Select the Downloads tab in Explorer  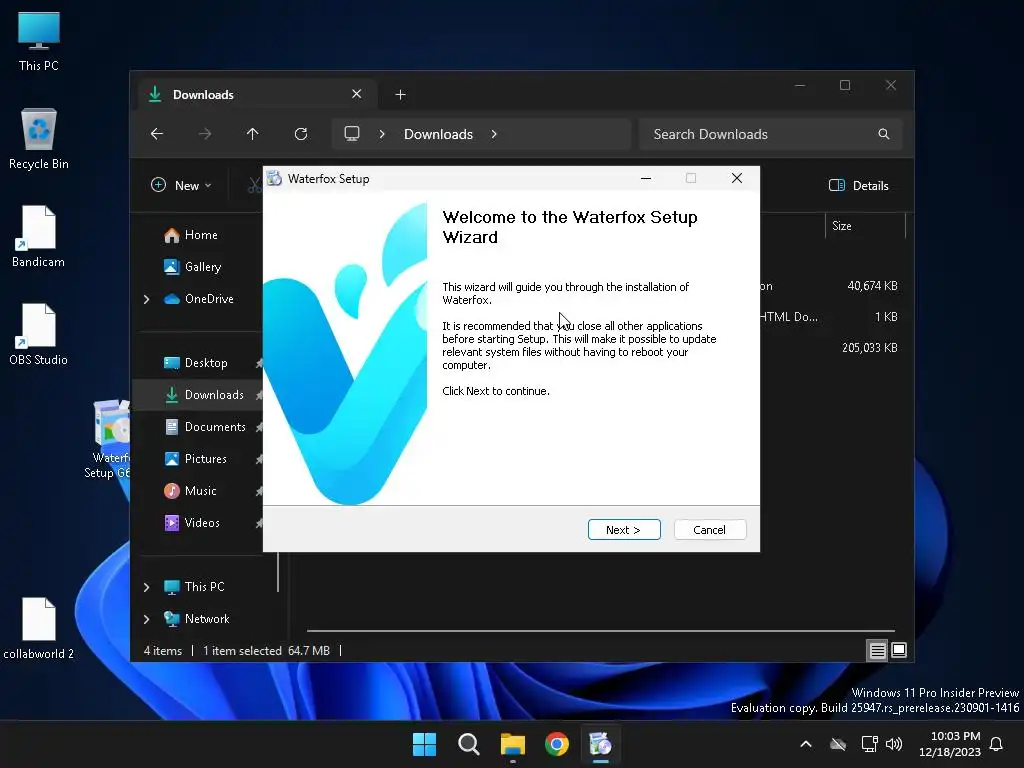257,95
